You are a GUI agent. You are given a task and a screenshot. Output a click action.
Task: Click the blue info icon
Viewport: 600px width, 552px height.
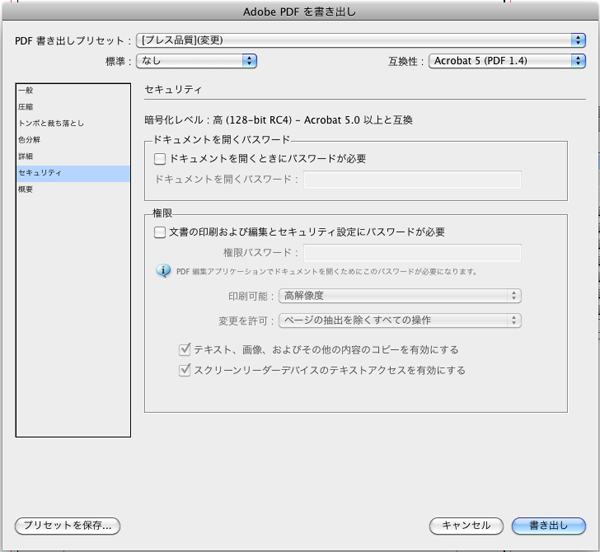tap(163, 271)
